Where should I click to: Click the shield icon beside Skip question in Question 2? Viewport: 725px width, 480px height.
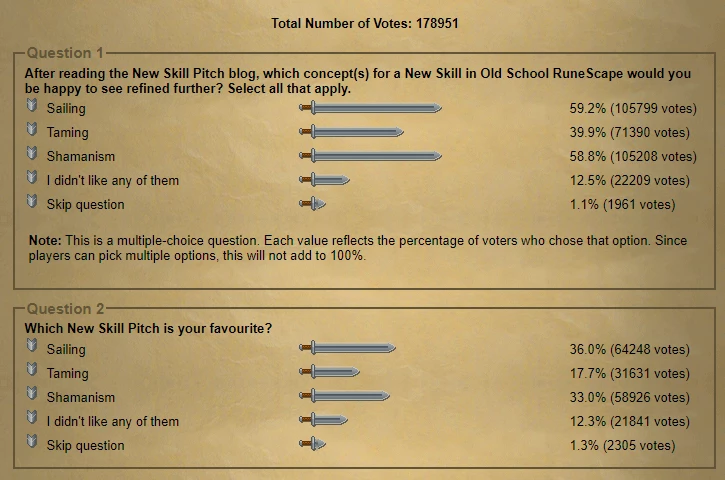pos(32,442)
